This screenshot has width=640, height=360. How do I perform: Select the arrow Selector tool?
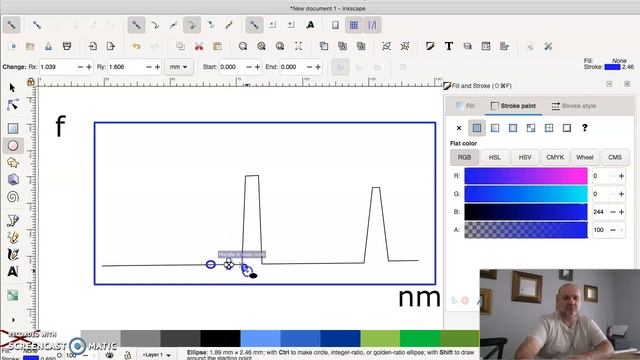[x=12, y=87]
